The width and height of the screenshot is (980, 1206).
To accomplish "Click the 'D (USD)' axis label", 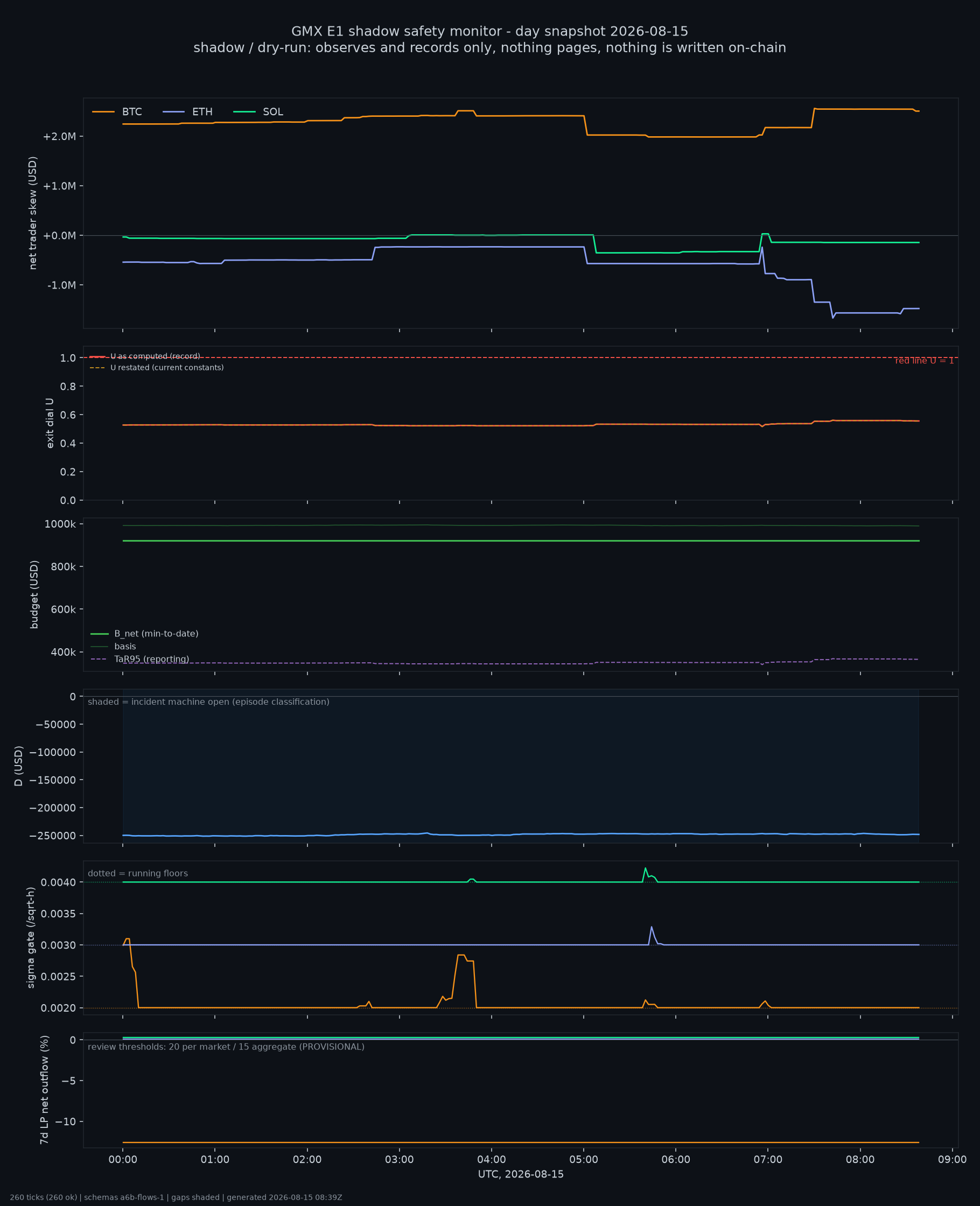I will point(19,766).
